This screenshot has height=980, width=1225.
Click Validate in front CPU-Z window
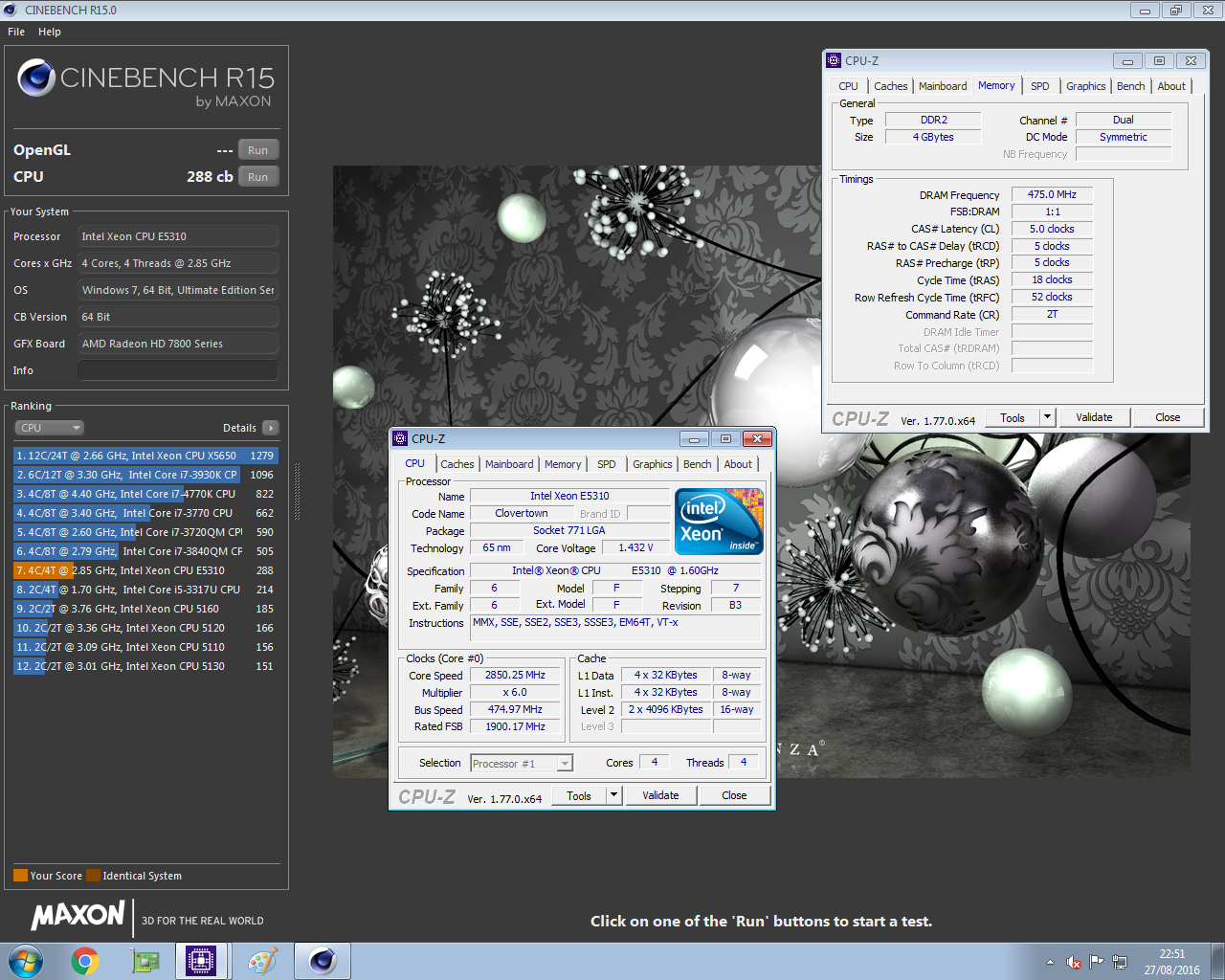tap(660, 795)
